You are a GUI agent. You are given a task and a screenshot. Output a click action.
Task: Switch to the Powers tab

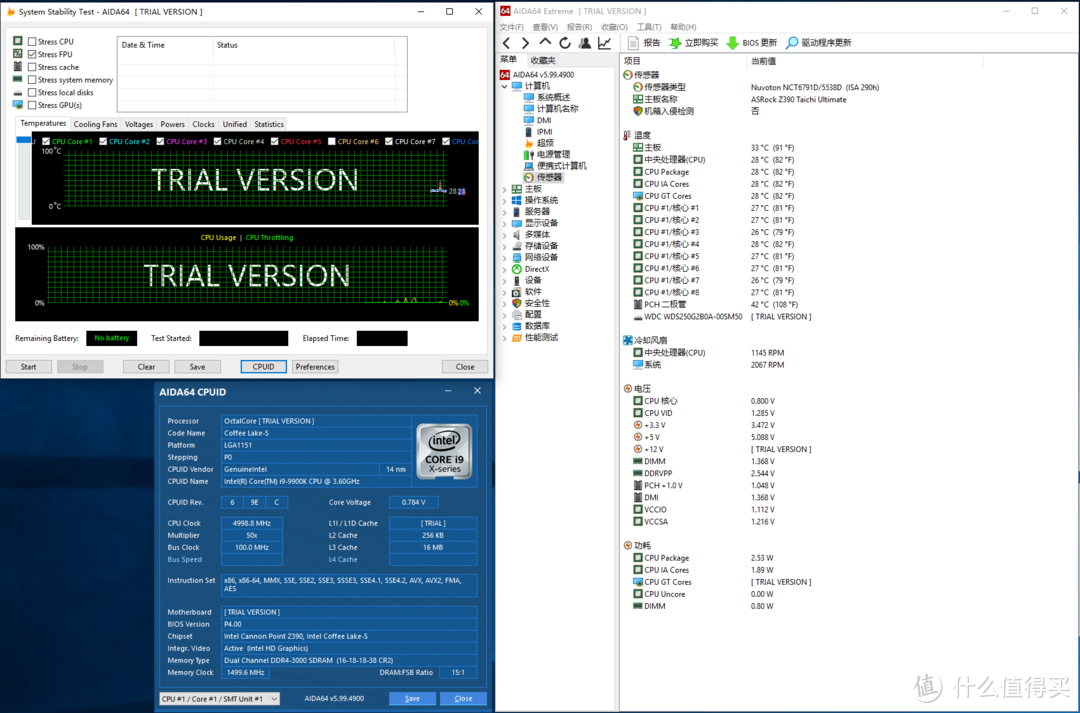(172, 124)
